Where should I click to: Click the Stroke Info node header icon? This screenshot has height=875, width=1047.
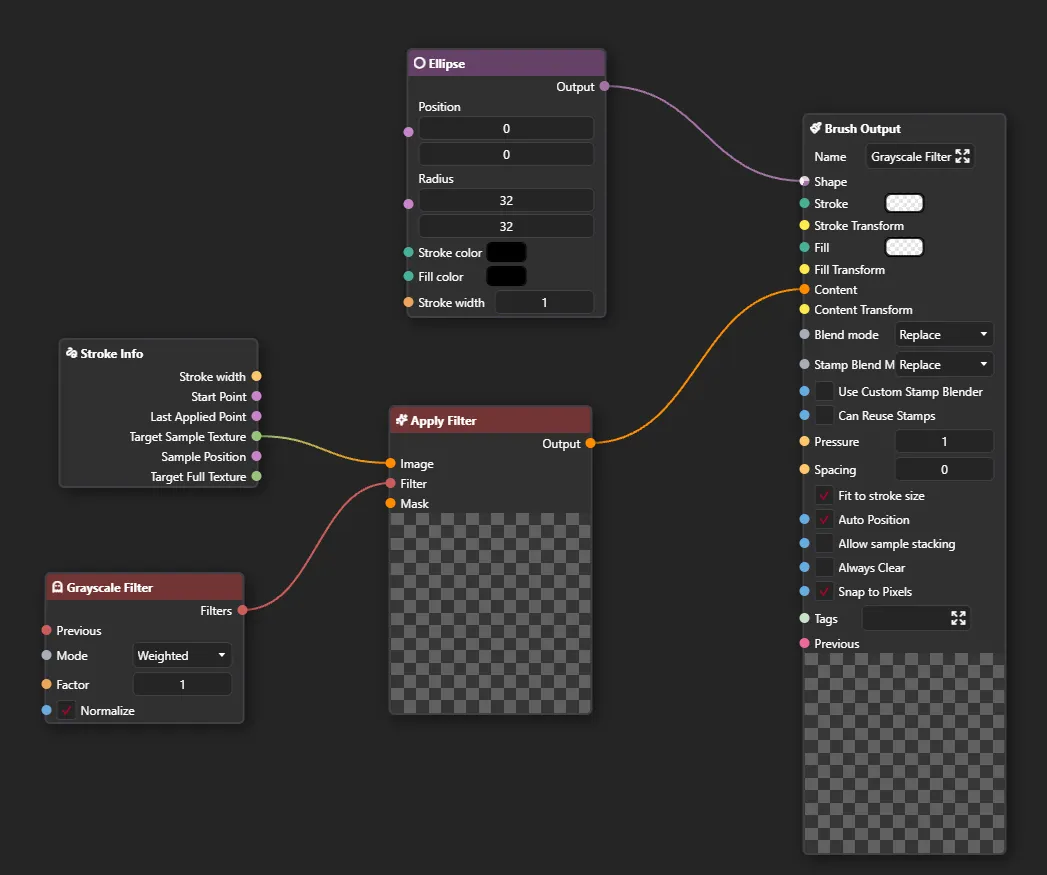coord(71,354)
